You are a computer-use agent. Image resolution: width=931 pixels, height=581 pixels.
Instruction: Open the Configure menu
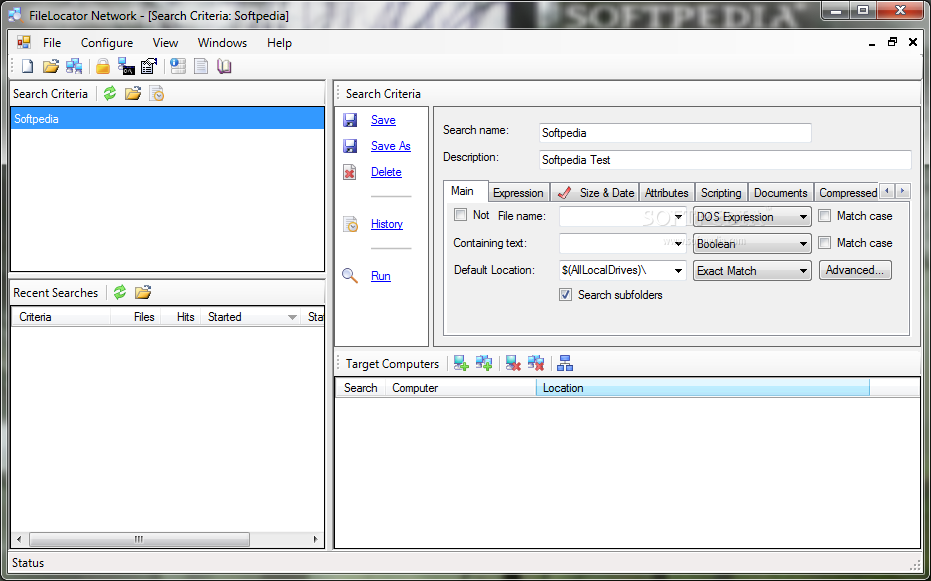pos(107,43)
